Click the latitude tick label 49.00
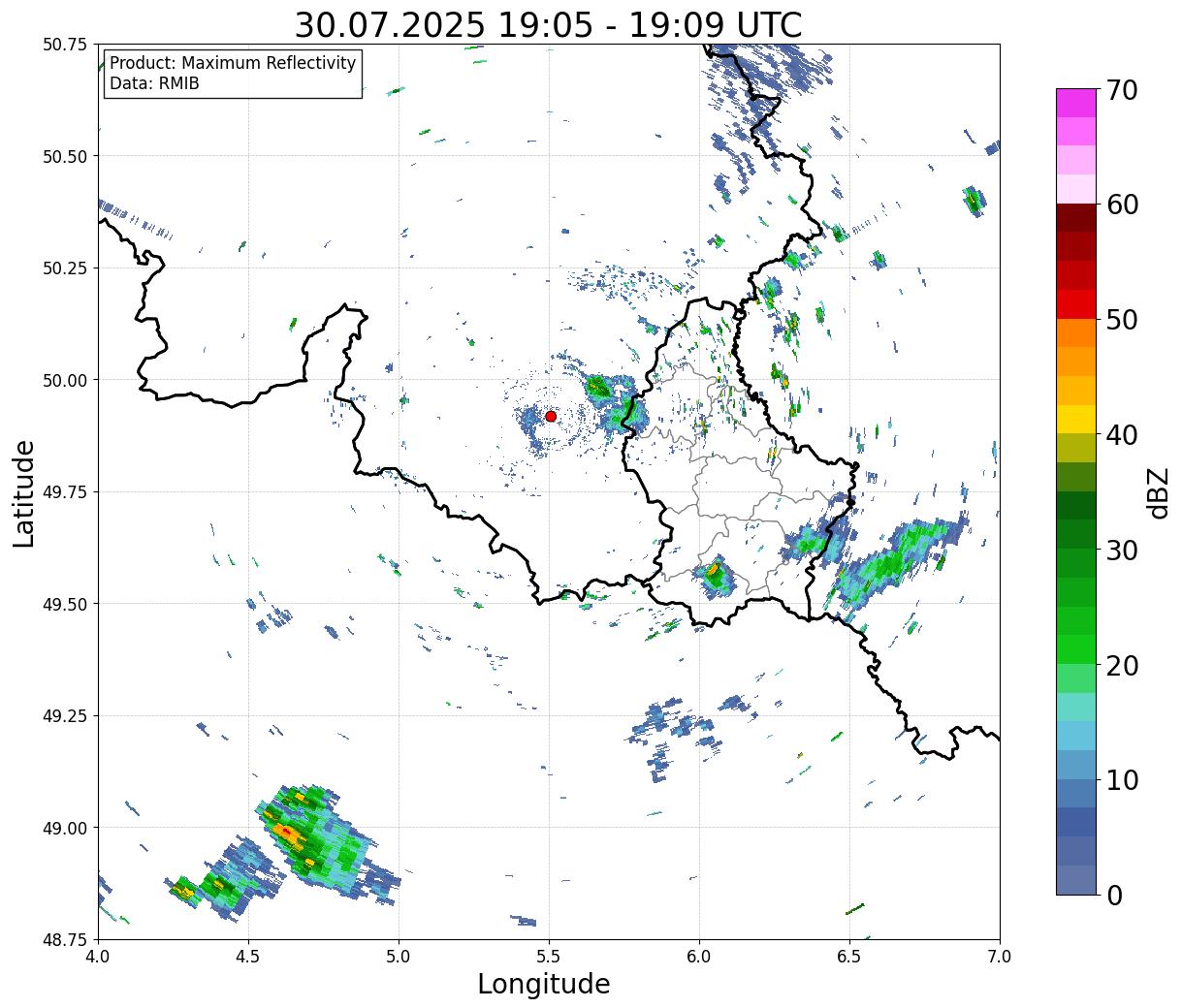This screenshot has height=1008, width=1182. pyautogui.click(x=65, y=828)
